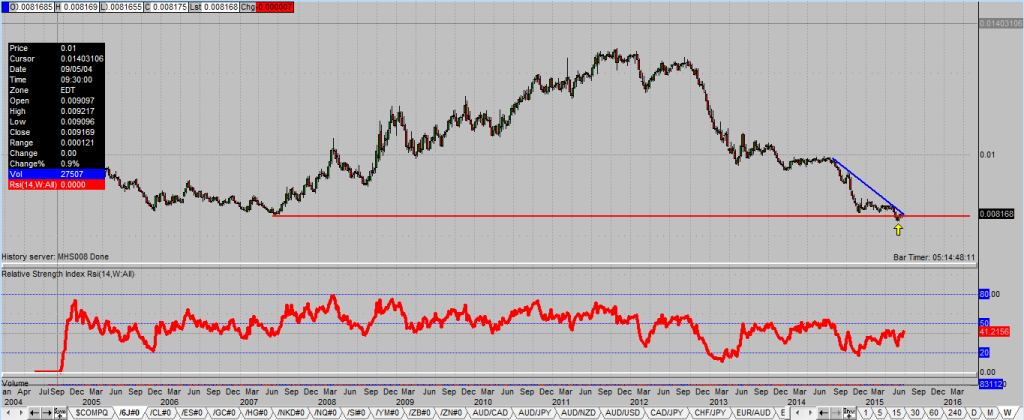Switch to the EUR/AUD tab
This screenshot has height=420, width=1024.
[754, 413]
